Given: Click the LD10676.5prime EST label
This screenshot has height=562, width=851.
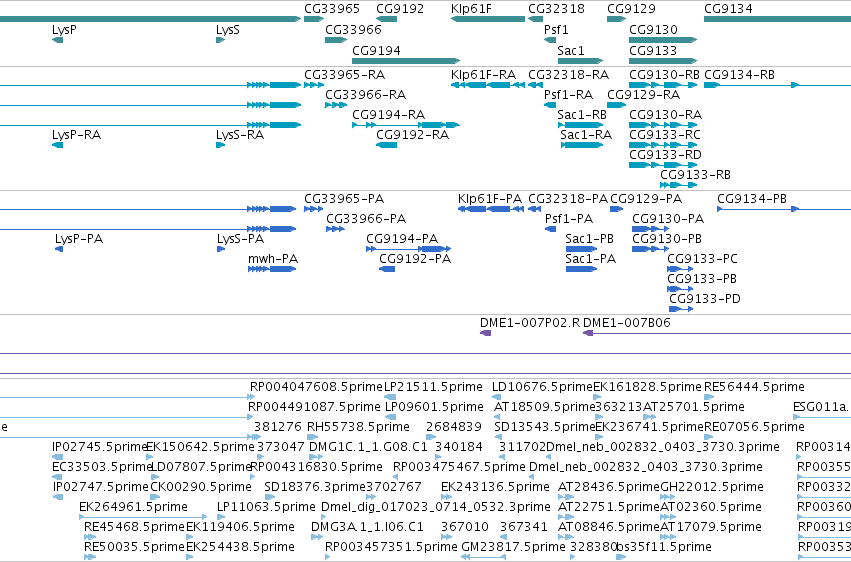Looking at the screenshot, I should [x=542, y=387].
